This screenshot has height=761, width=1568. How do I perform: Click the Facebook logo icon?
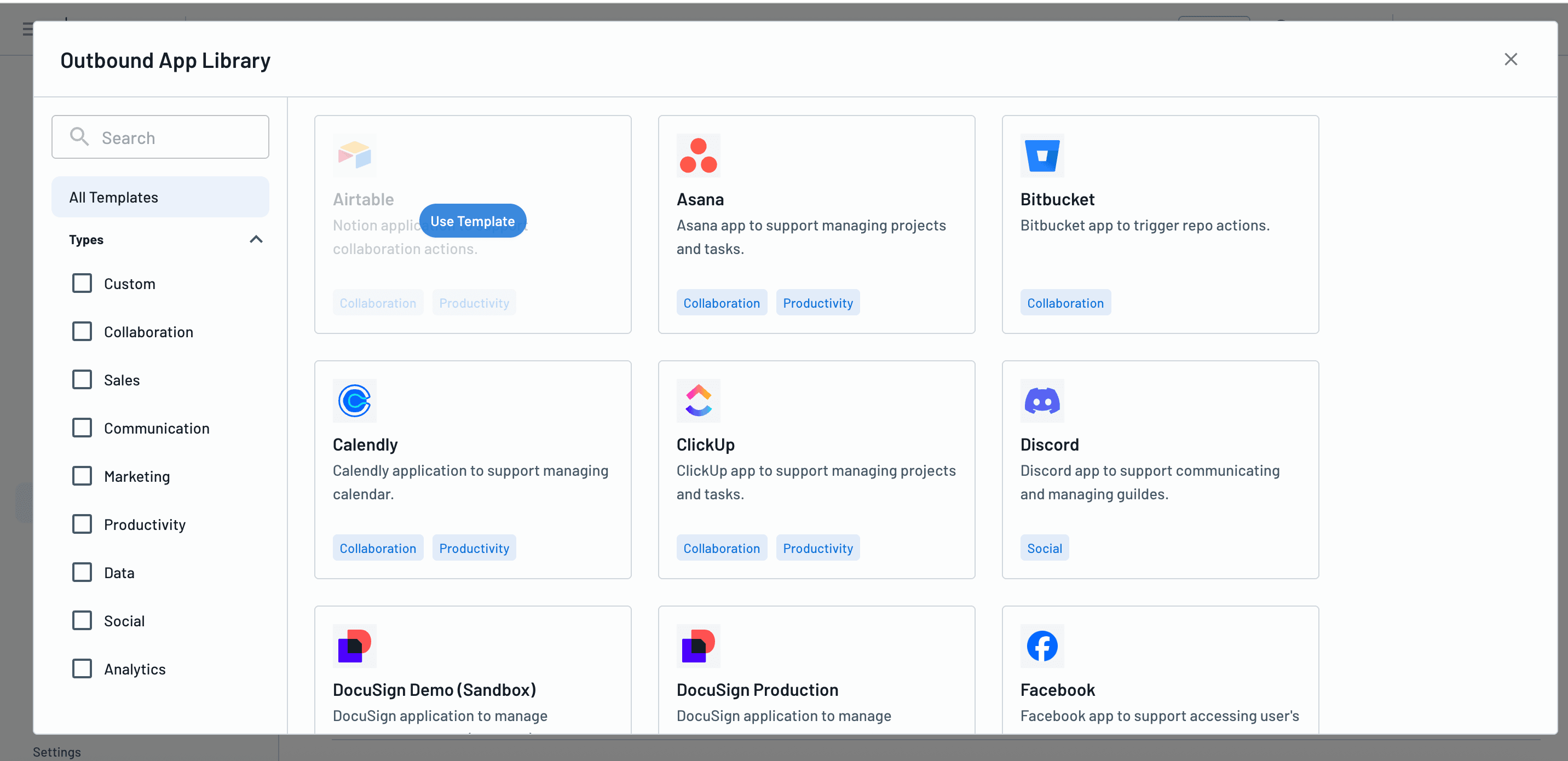click(1041, 646)
